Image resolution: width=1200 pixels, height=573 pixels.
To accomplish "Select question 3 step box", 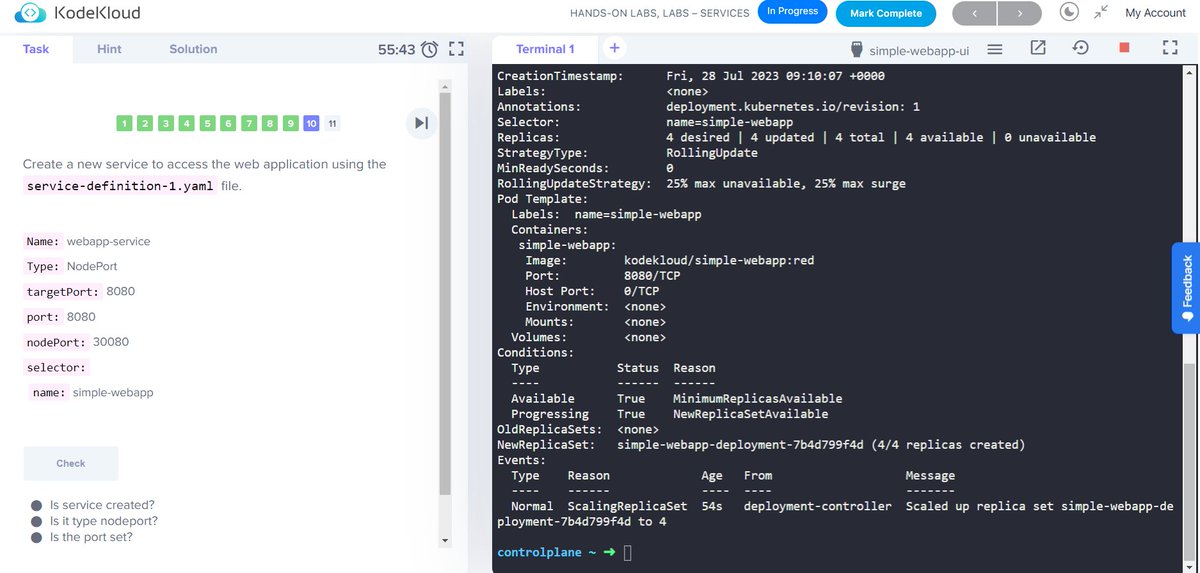I will [166, 123].
